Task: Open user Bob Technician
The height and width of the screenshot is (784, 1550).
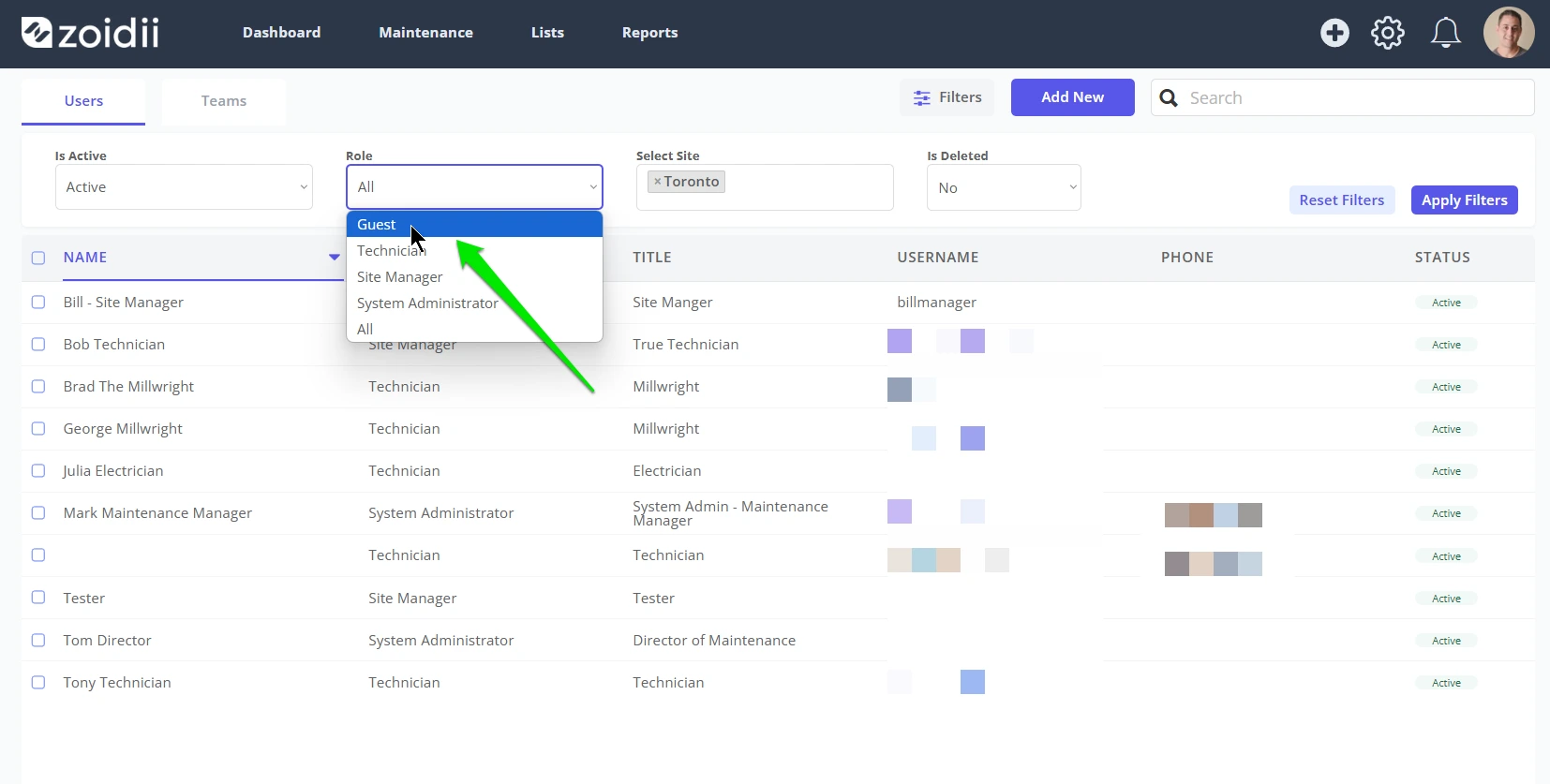Action: click(x=113, y=345)
